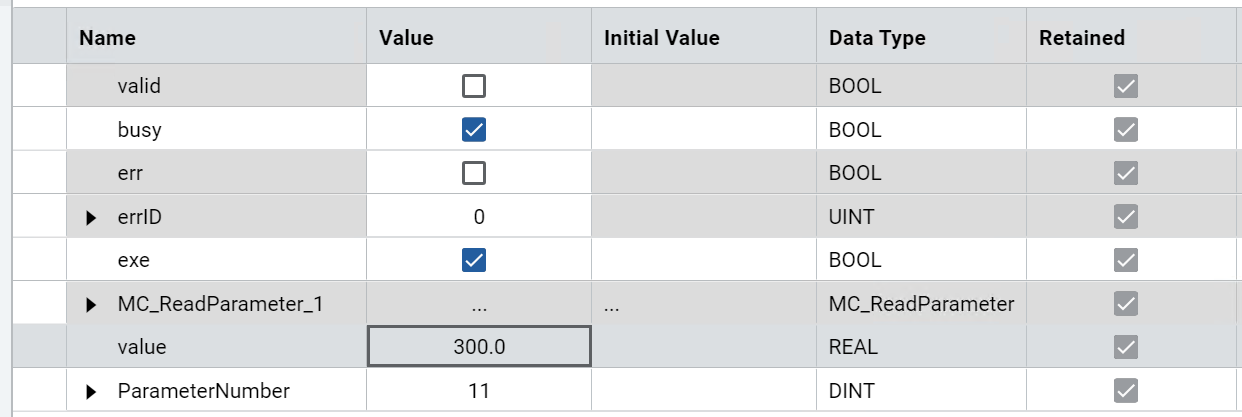
Task: Uncheck the busy value checkbox
Action: pyautogui.click(x=474, y=129)
